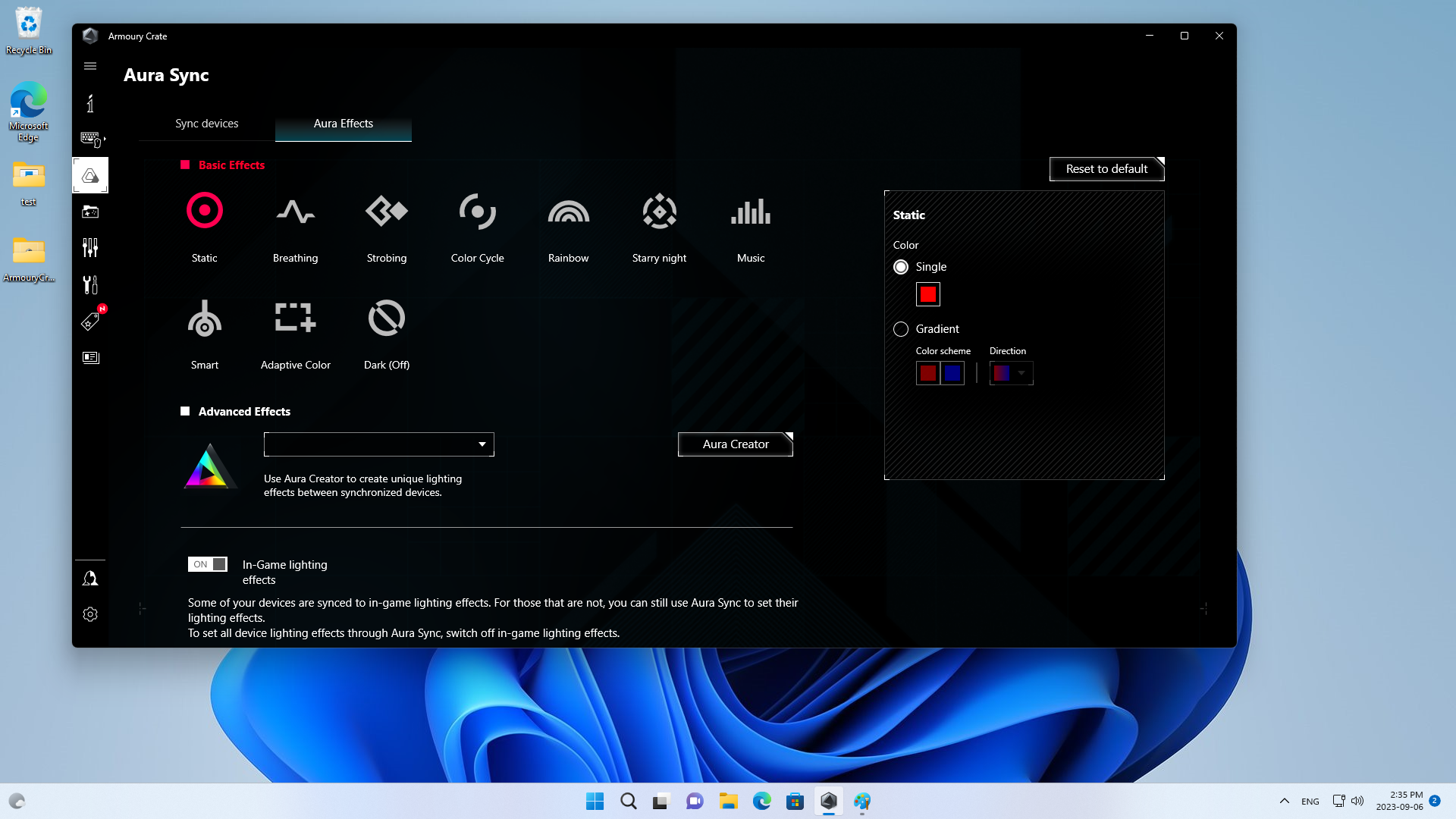The image size is (1456, 819).
Task: Open the gradient Direction dropdown
Action: coord(1012,373)
